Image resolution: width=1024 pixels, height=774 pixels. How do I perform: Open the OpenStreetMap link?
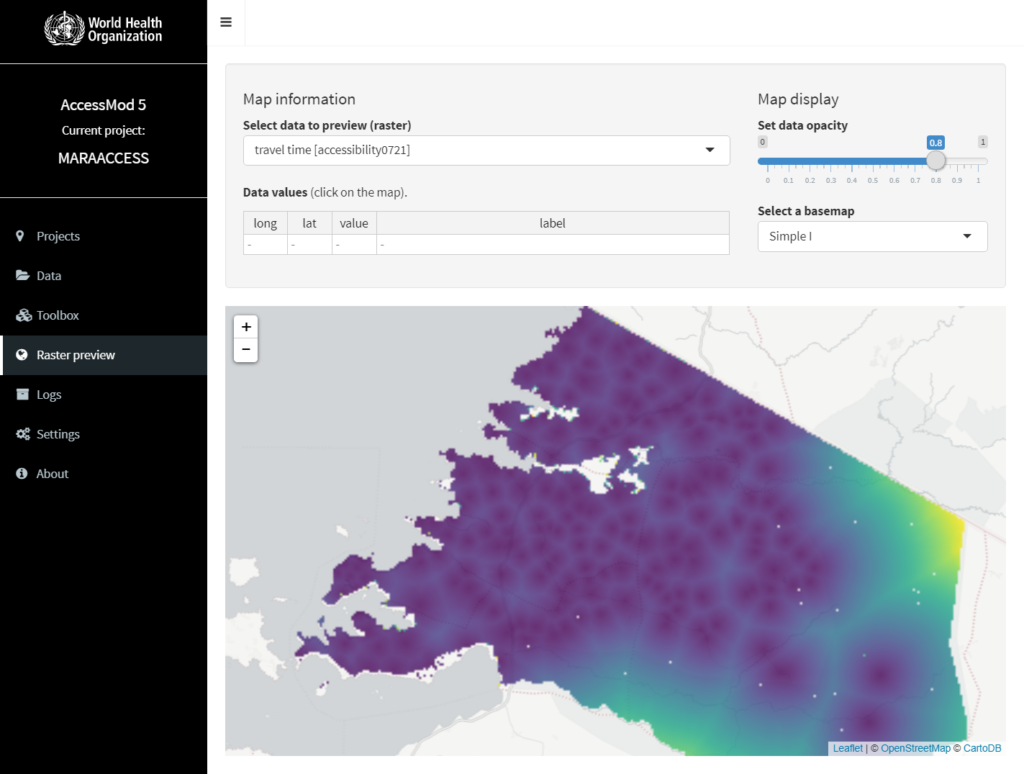pyautogui.click(x=915, y=748)
